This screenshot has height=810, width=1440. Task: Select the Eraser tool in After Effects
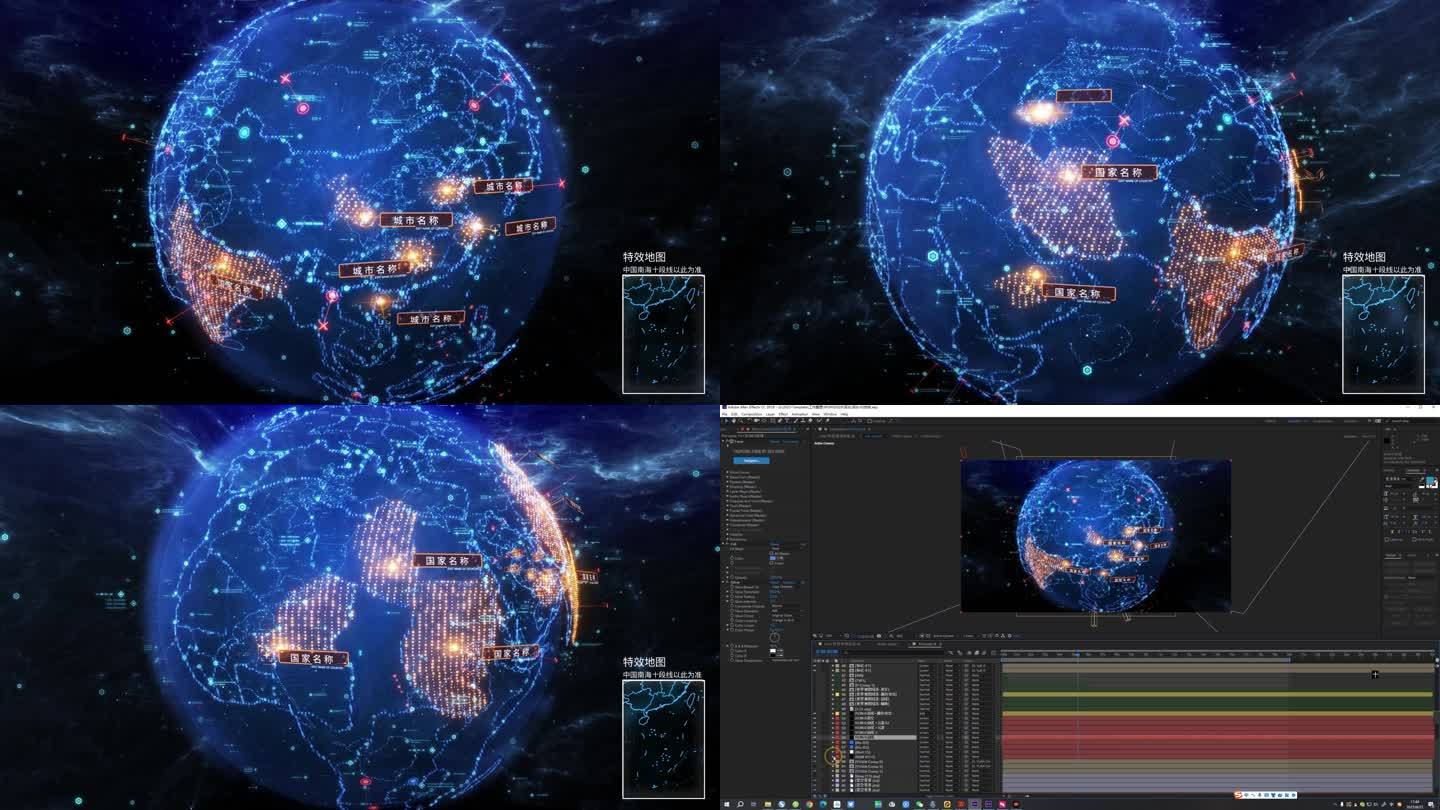[810, 421]
